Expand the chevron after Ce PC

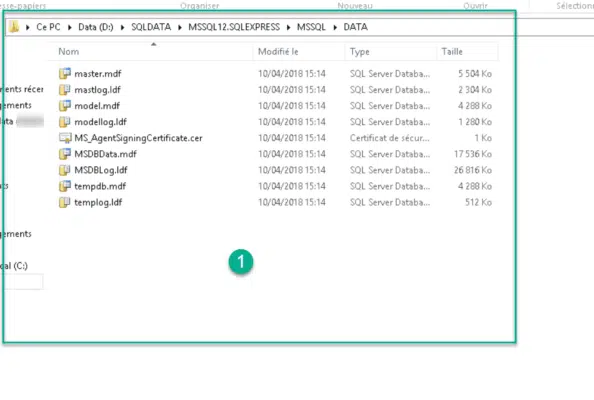pyautogui.click(x=70, y=27)
